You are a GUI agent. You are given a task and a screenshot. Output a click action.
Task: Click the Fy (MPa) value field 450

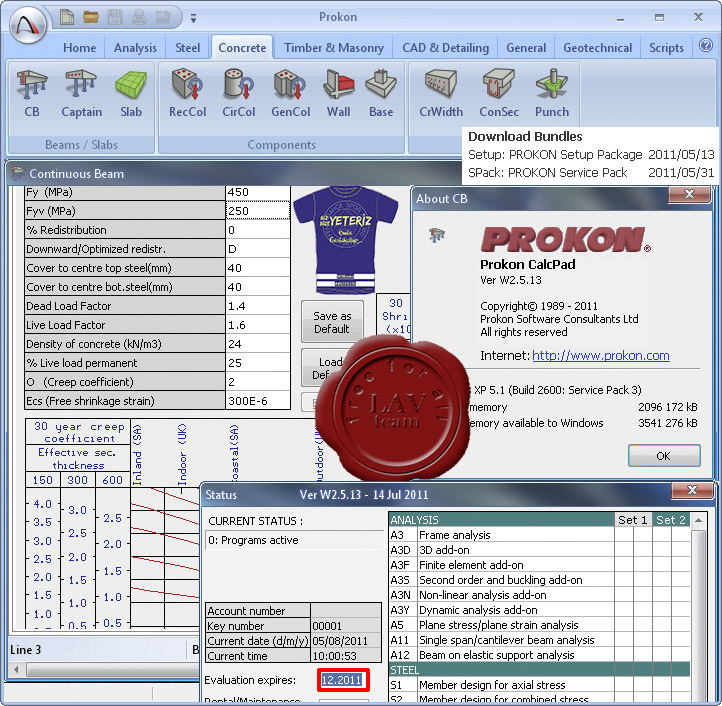click(x=258, y=193)
